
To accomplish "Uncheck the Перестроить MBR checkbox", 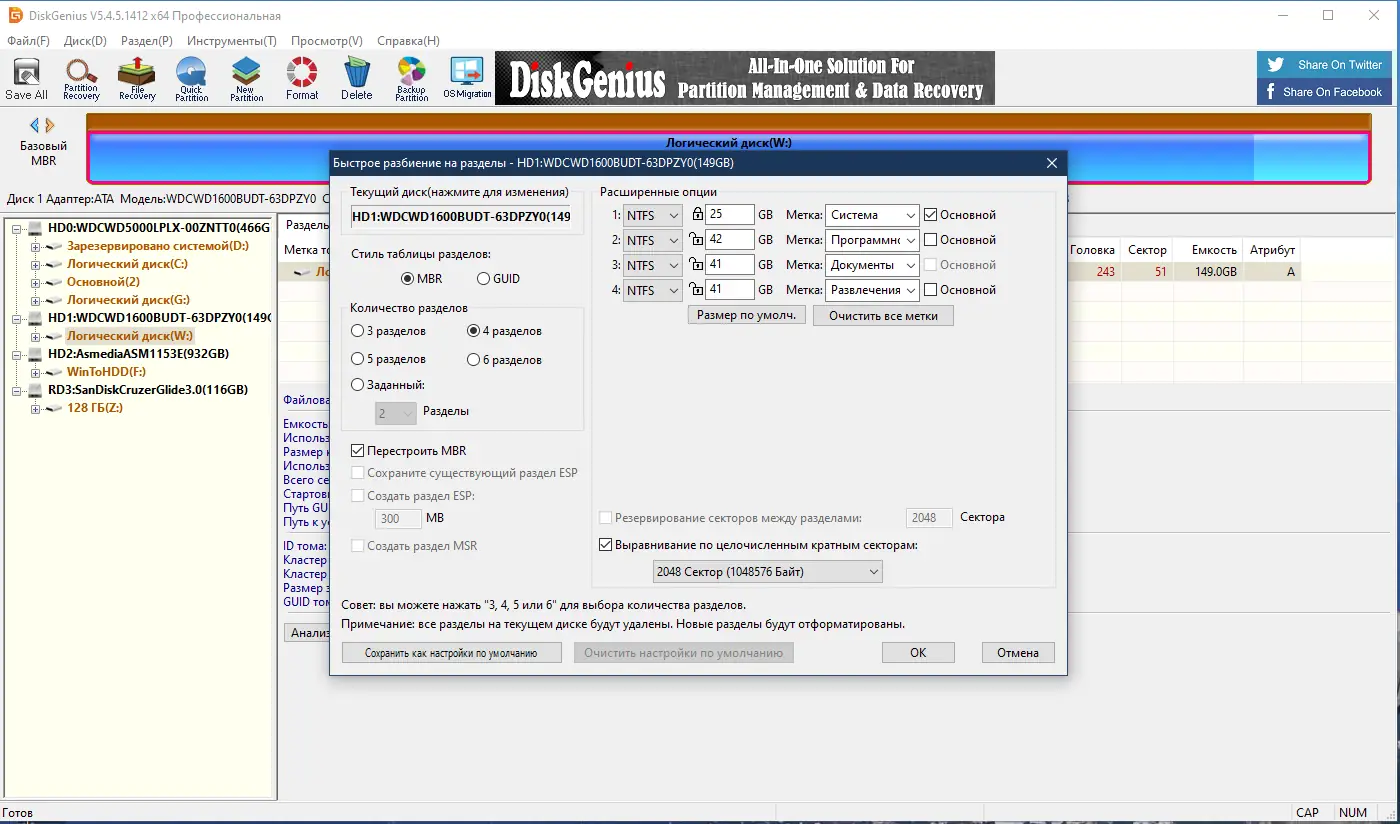I will [x=358, y=451].
